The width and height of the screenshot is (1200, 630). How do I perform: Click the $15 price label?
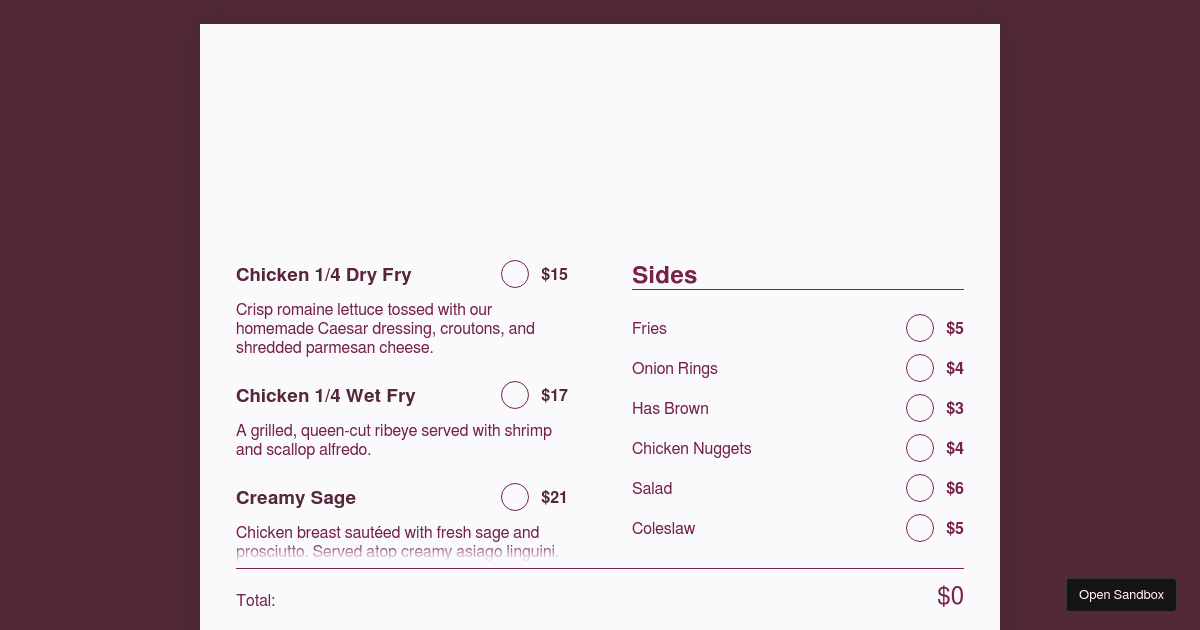(x=554, y=274)
